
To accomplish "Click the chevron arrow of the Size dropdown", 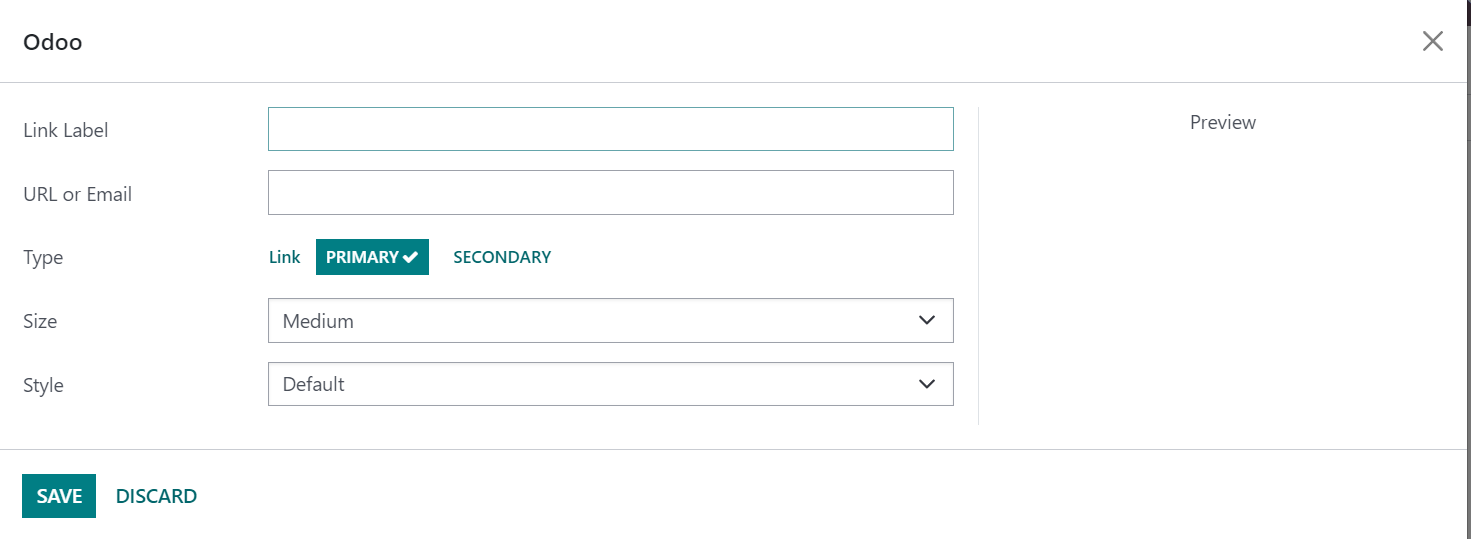I will (x=926, y=320).
